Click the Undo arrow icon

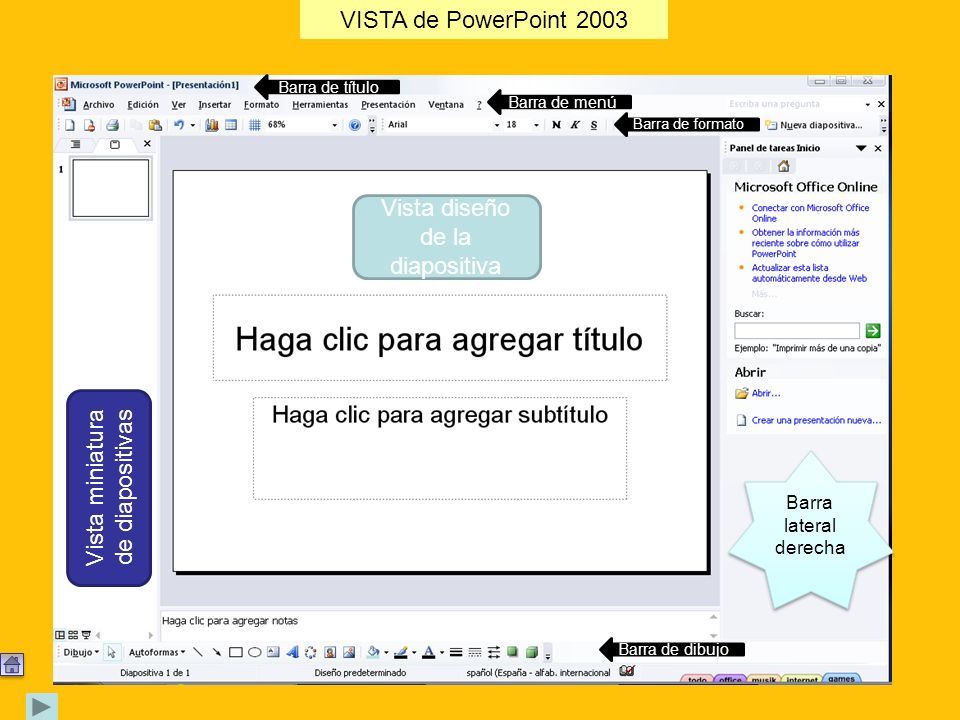(178, 125)
